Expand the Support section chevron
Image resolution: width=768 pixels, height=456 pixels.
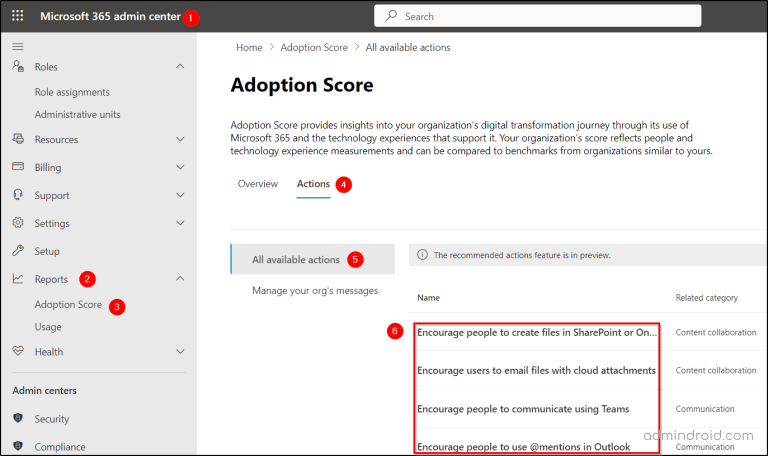tap(180, 195)
